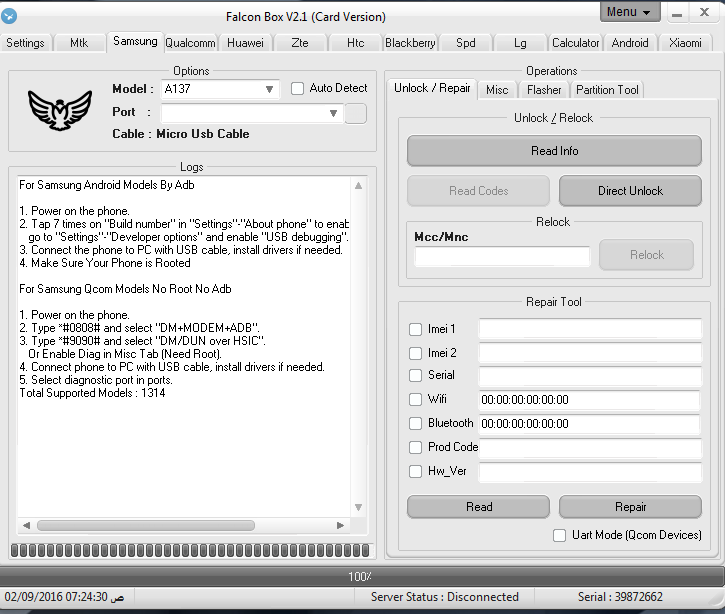Open the Htc tab
The image size is (725, 614).
(x=355, y=43)
